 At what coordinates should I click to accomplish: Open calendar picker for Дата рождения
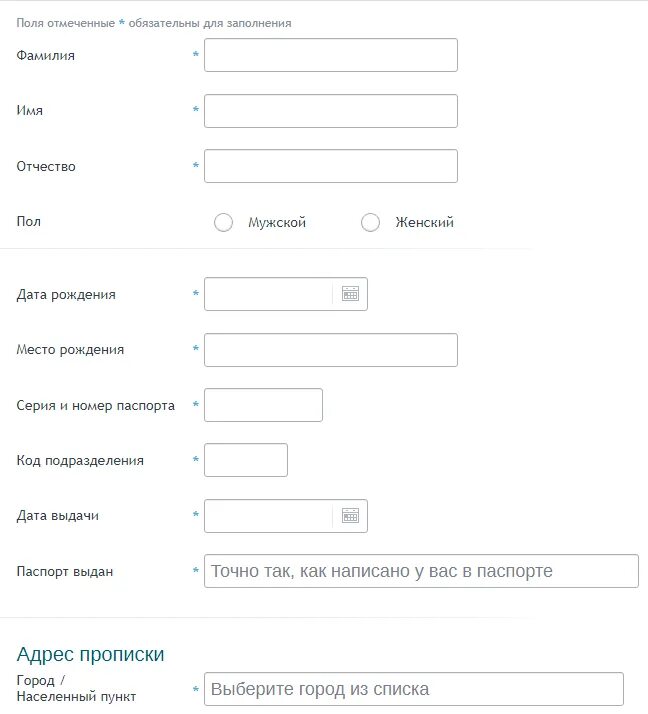pos(350,294)
